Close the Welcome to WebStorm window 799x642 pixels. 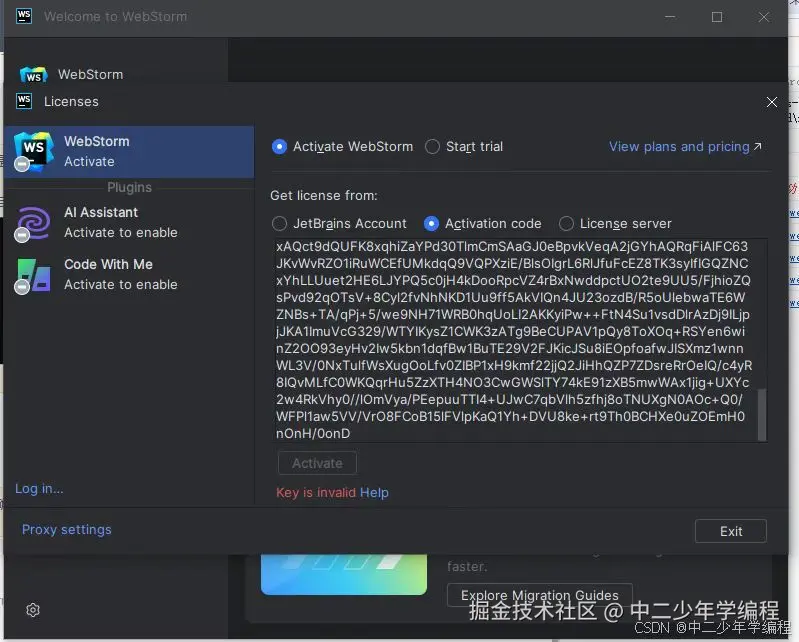pyautogui.click(x=764, y=17)
